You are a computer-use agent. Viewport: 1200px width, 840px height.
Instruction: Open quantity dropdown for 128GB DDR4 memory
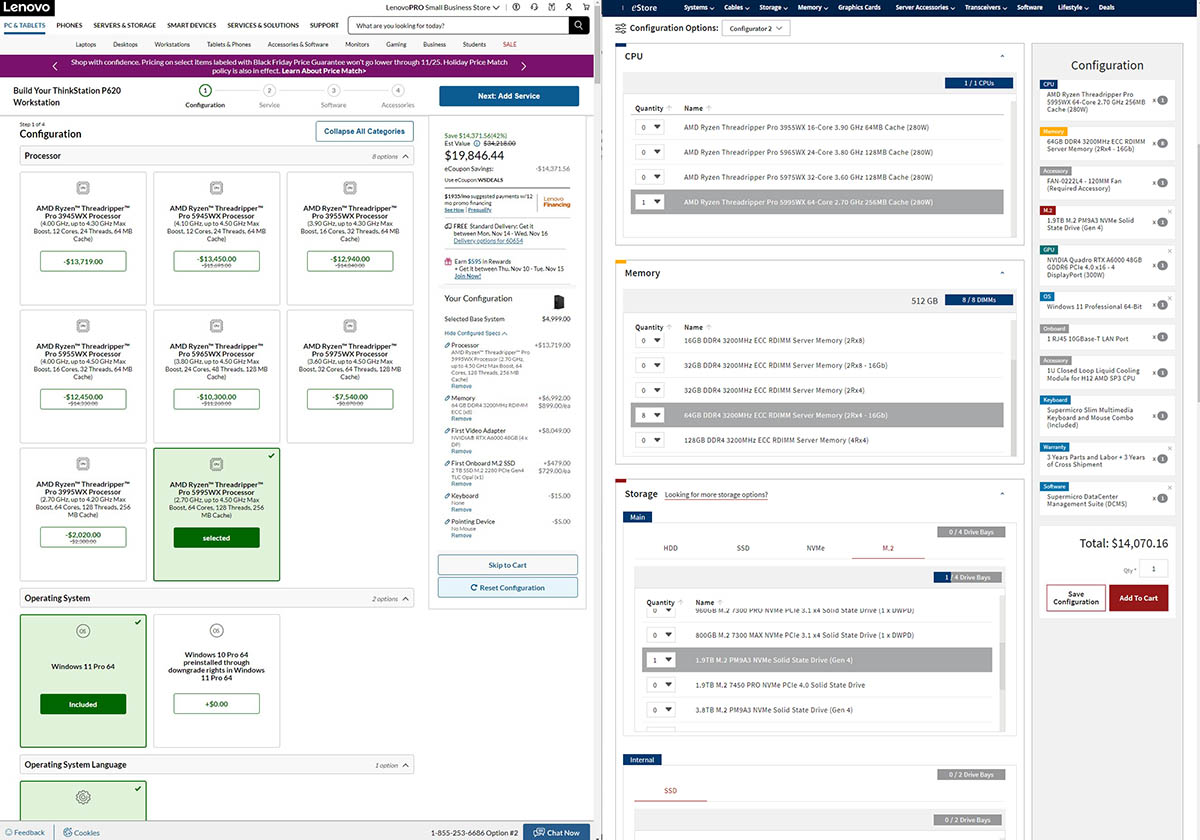pyautogui.click(x=650, y=440)
